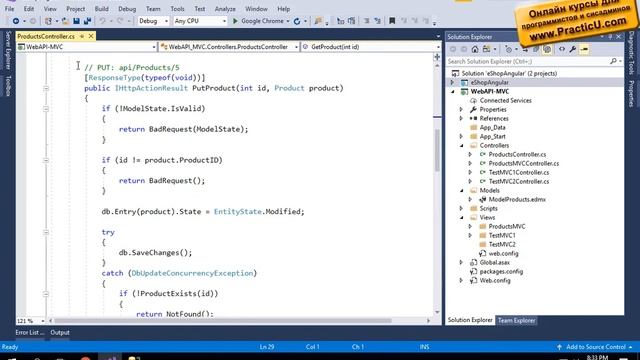Open the Server Explorer side tab
This screenshot has width=640, height=360.
8,50
